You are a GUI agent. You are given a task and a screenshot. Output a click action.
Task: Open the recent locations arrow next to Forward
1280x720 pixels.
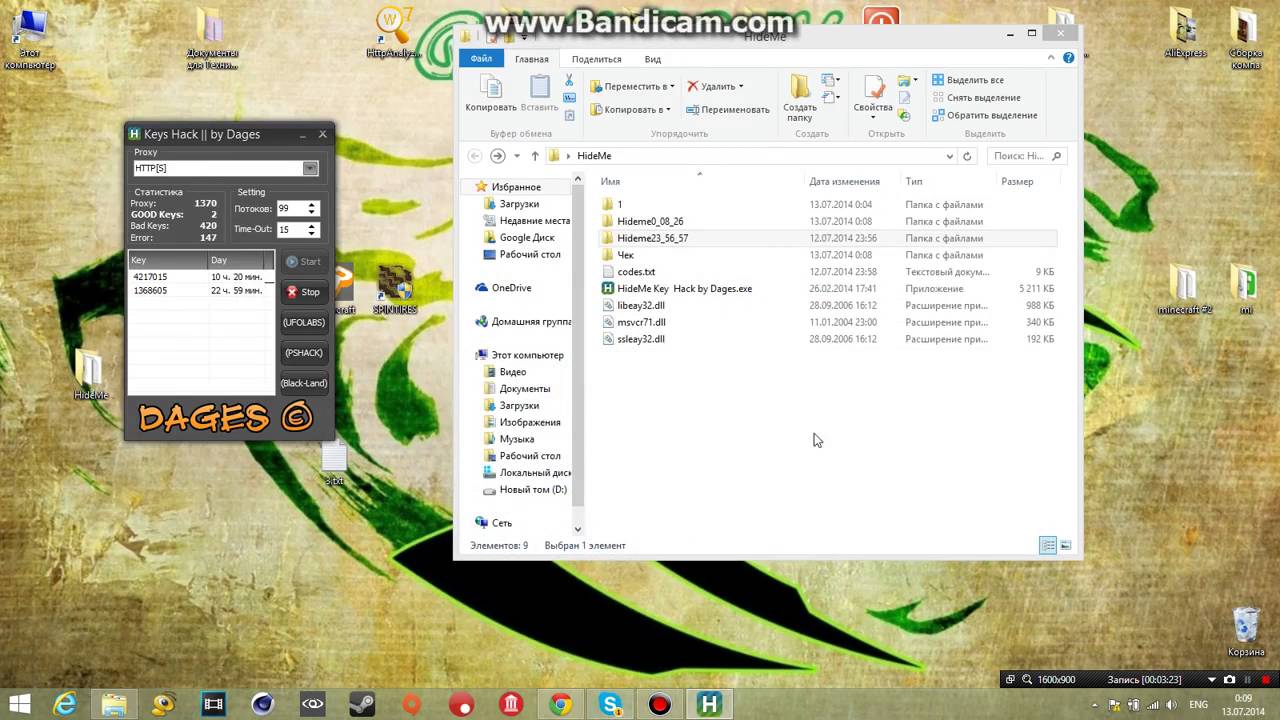(517, 156)
